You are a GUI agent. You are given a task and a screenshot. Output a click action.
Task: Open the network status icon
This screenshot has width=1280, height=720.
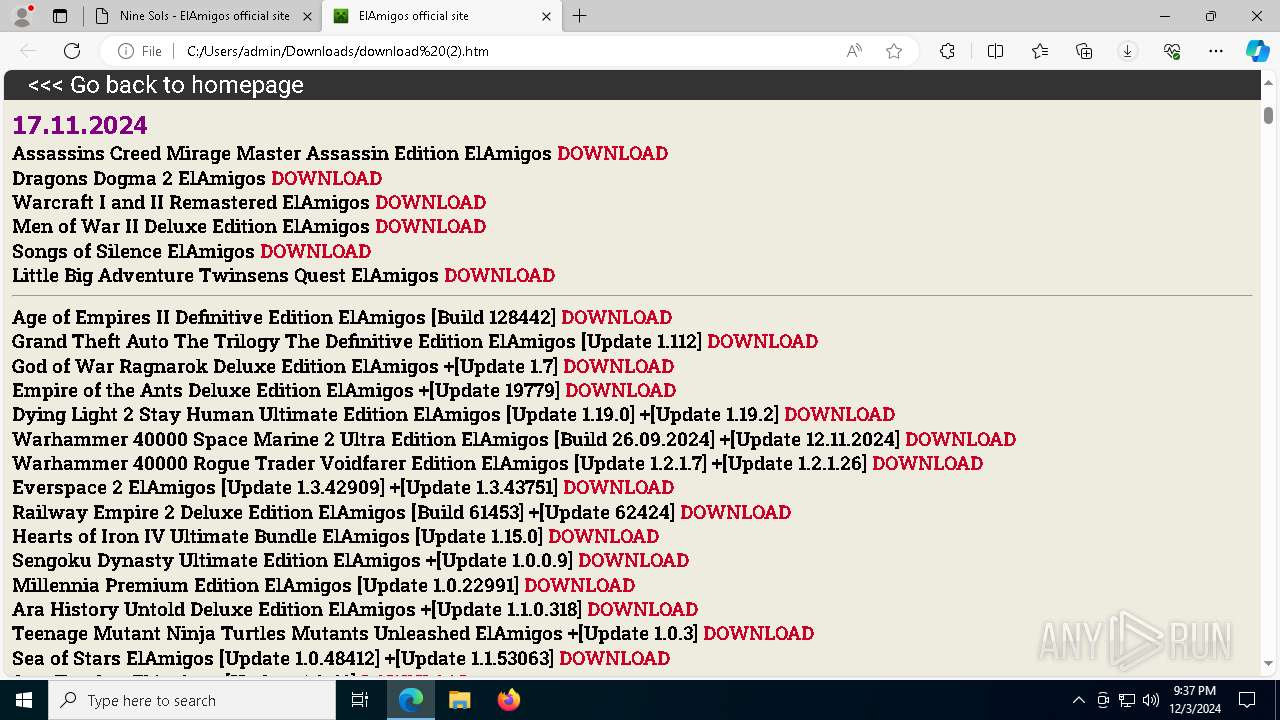coord(1127,700)
